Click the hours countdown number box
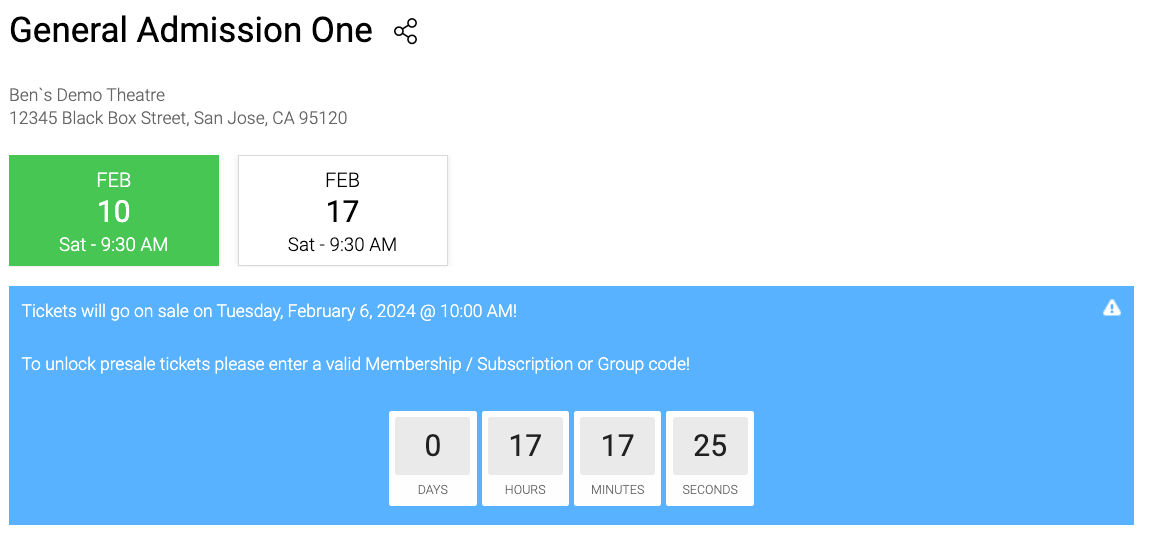Image resolution: width=1154 pixels, height=537 pixels. [525, 446]
